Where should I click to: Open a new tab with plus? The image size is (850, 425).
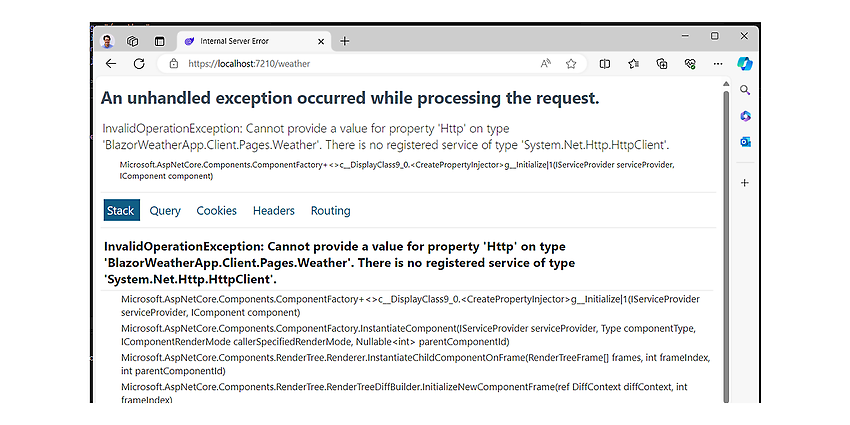(344, 41)
